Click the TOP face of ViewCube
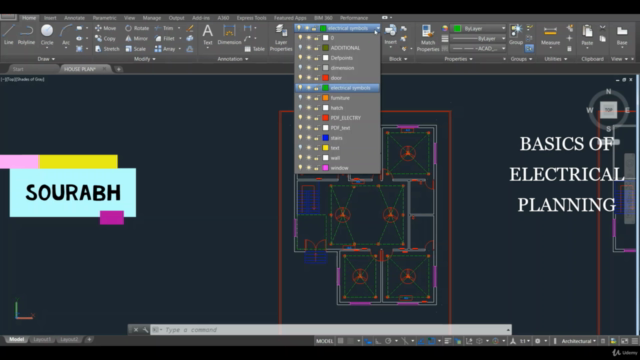This screenshot has width=640, height=360. pyautogui.click(x=608, y=110)
